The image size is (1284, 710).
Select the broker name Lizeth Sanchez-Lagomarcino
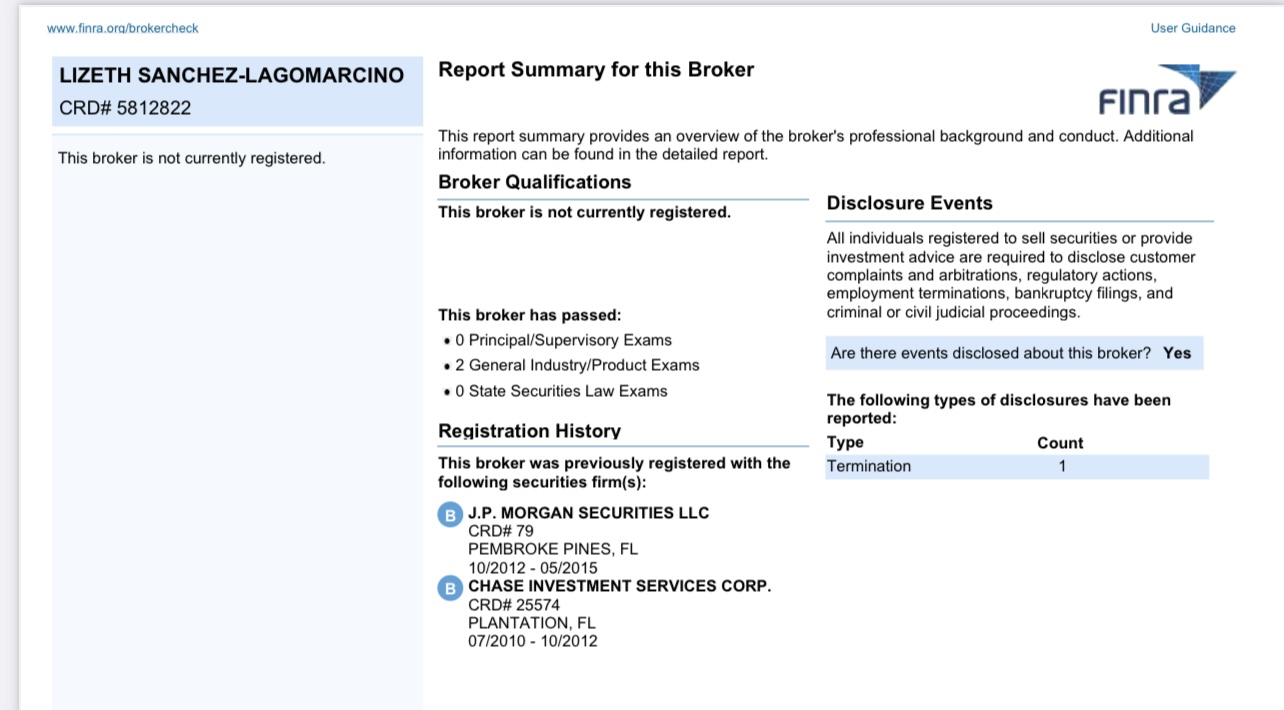click(x=232, y=76)
